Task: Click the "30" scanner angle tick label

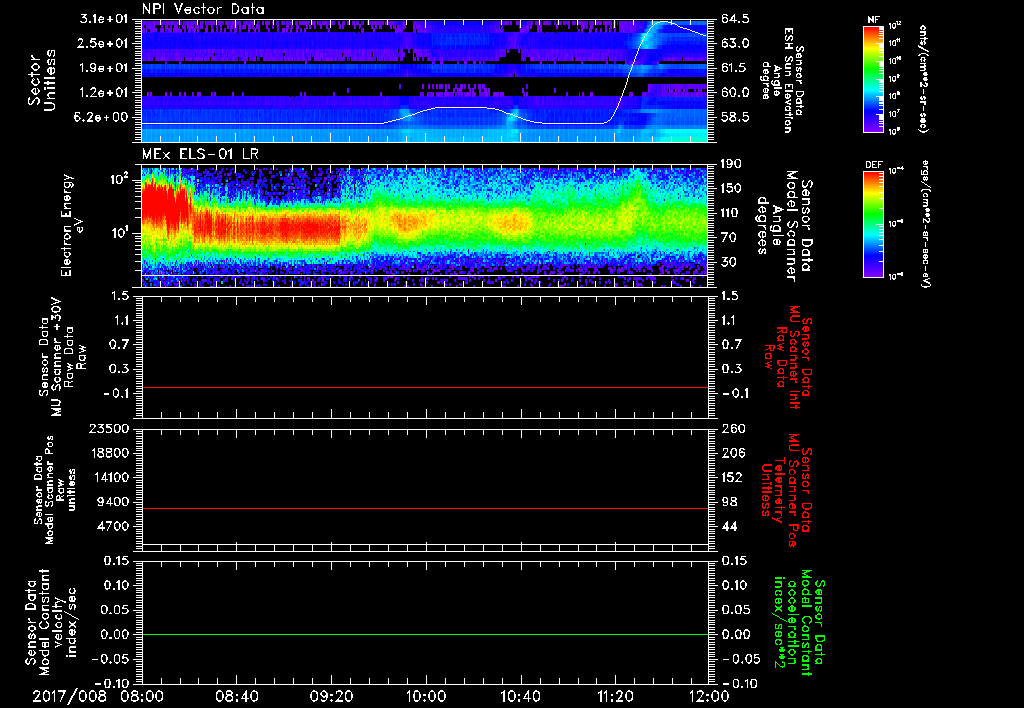Action: coord(729,262)
